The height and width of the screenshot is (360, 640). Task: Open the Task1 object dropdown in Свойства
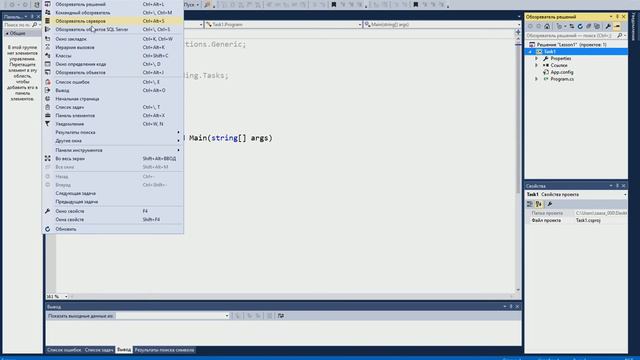625,195
